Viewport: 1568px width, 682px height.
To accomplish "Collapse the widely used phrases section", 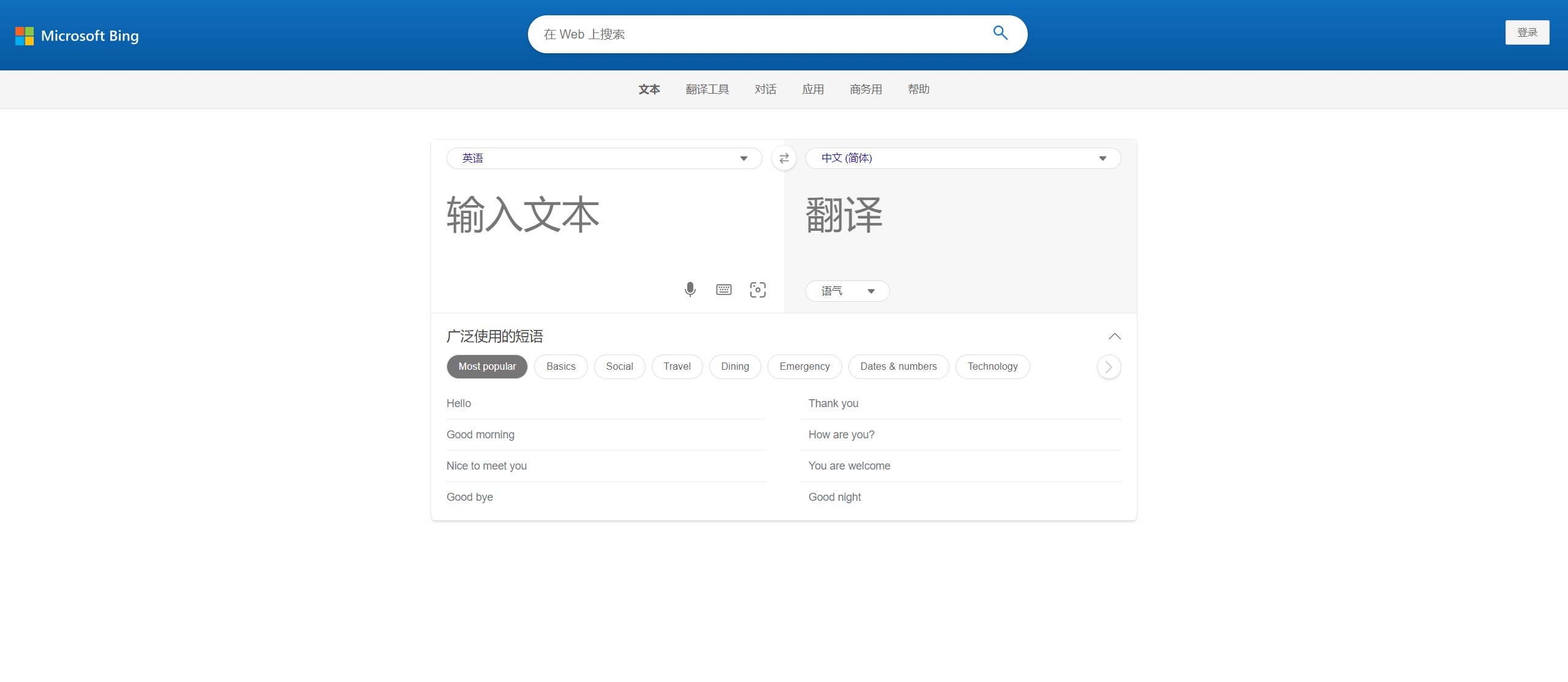I will tap(1114, 337).
